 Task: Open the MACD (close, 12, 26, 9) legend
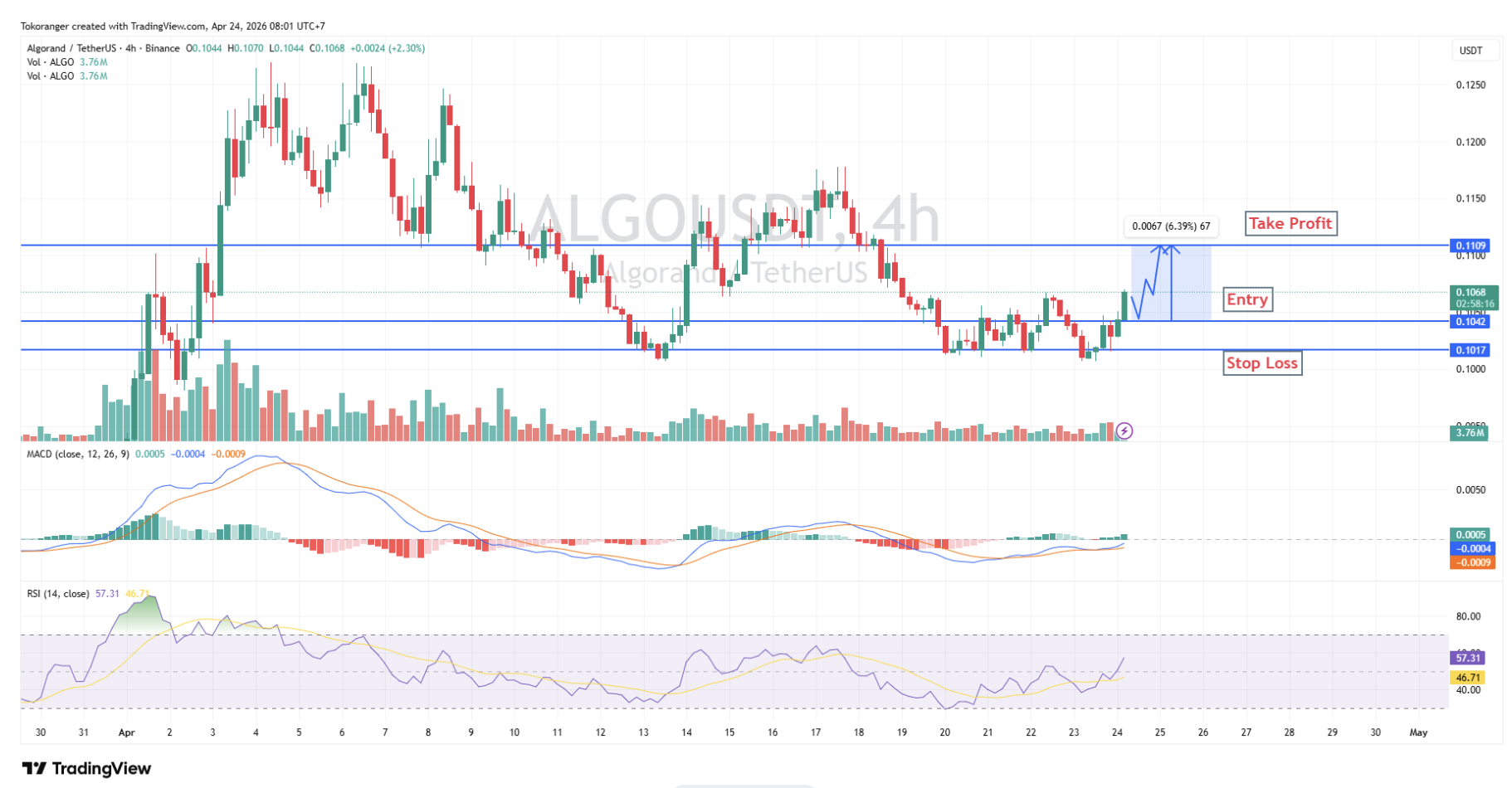tap(78, 454)
